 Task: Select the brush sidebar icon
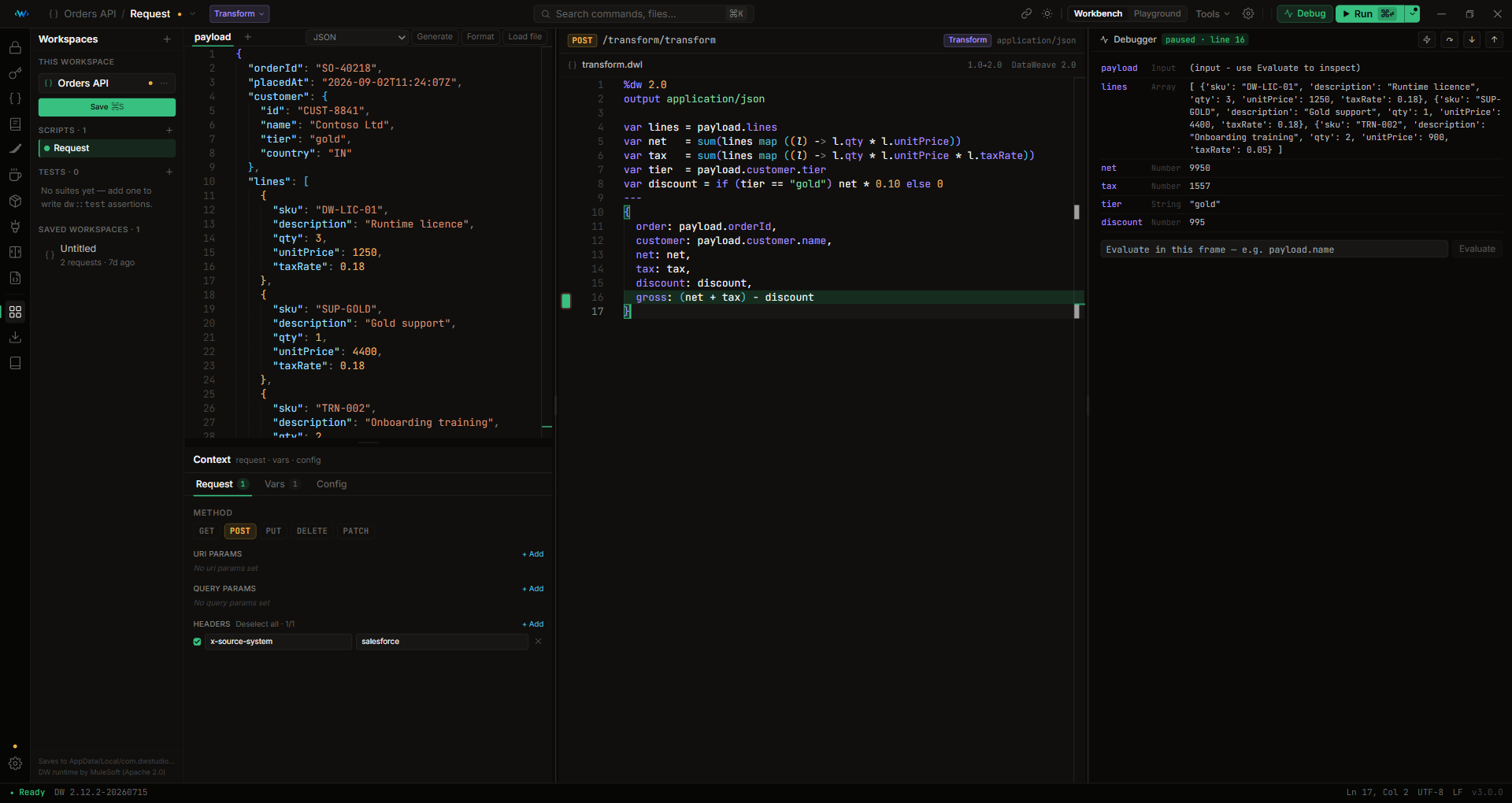[15, 149]
